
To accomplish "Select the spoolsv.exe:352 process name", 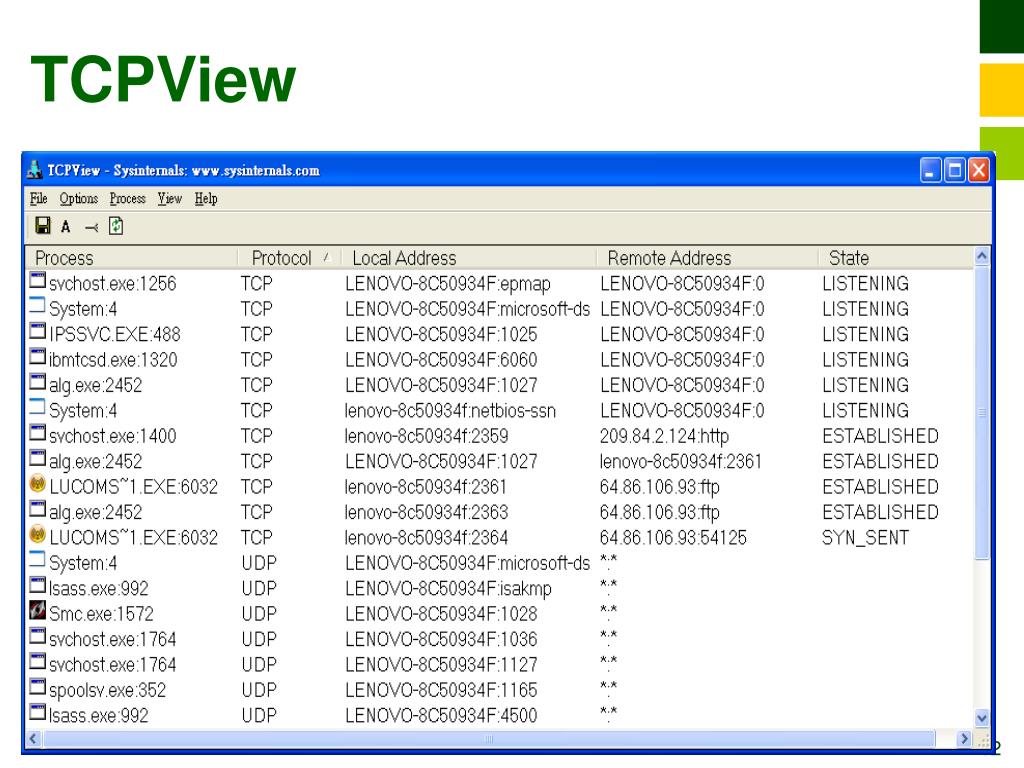I will coord(108,690).
